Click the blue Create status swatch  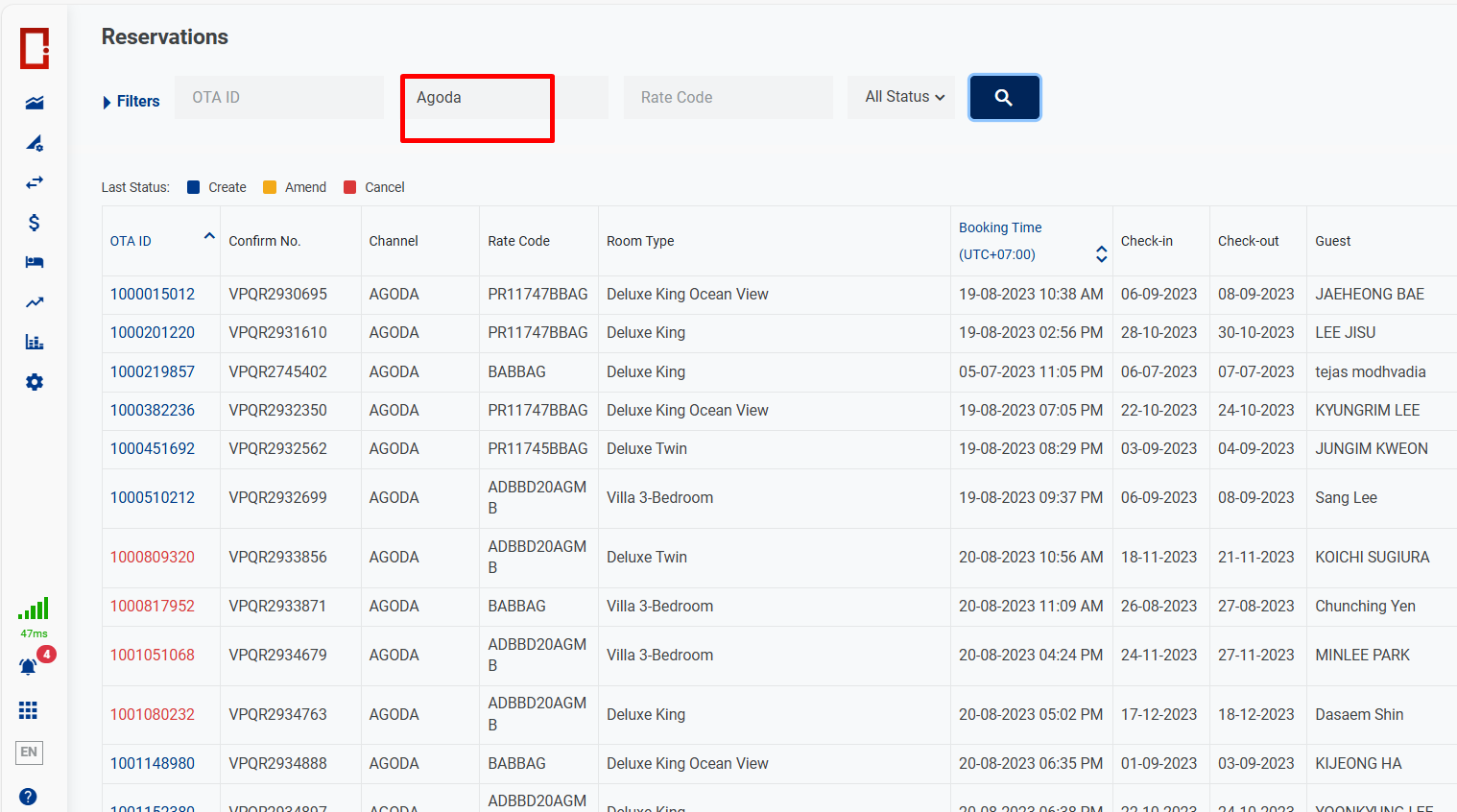[194, 187]
